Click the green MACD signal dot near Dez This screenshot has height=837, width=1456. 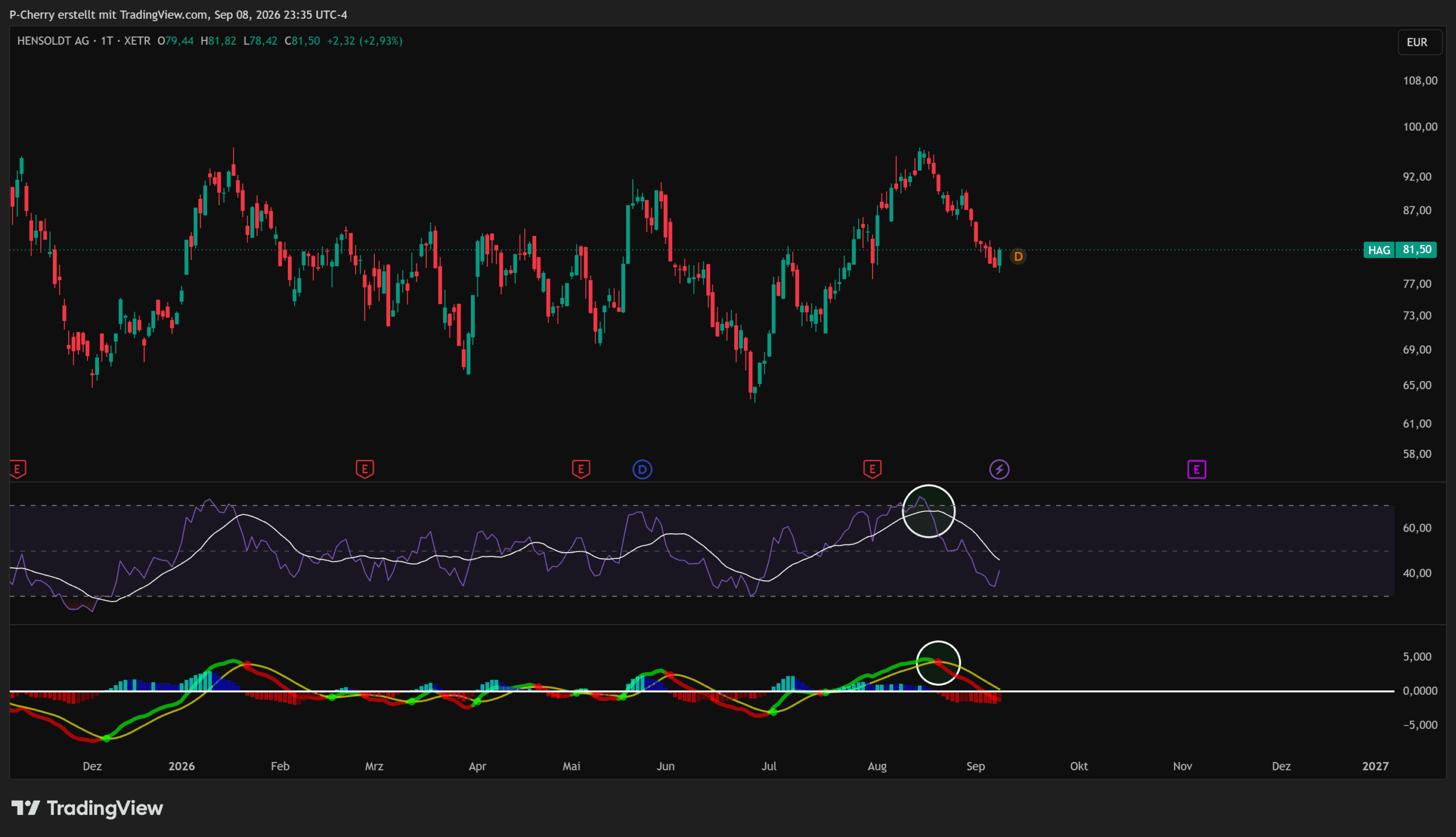click(x=106, y=739)
